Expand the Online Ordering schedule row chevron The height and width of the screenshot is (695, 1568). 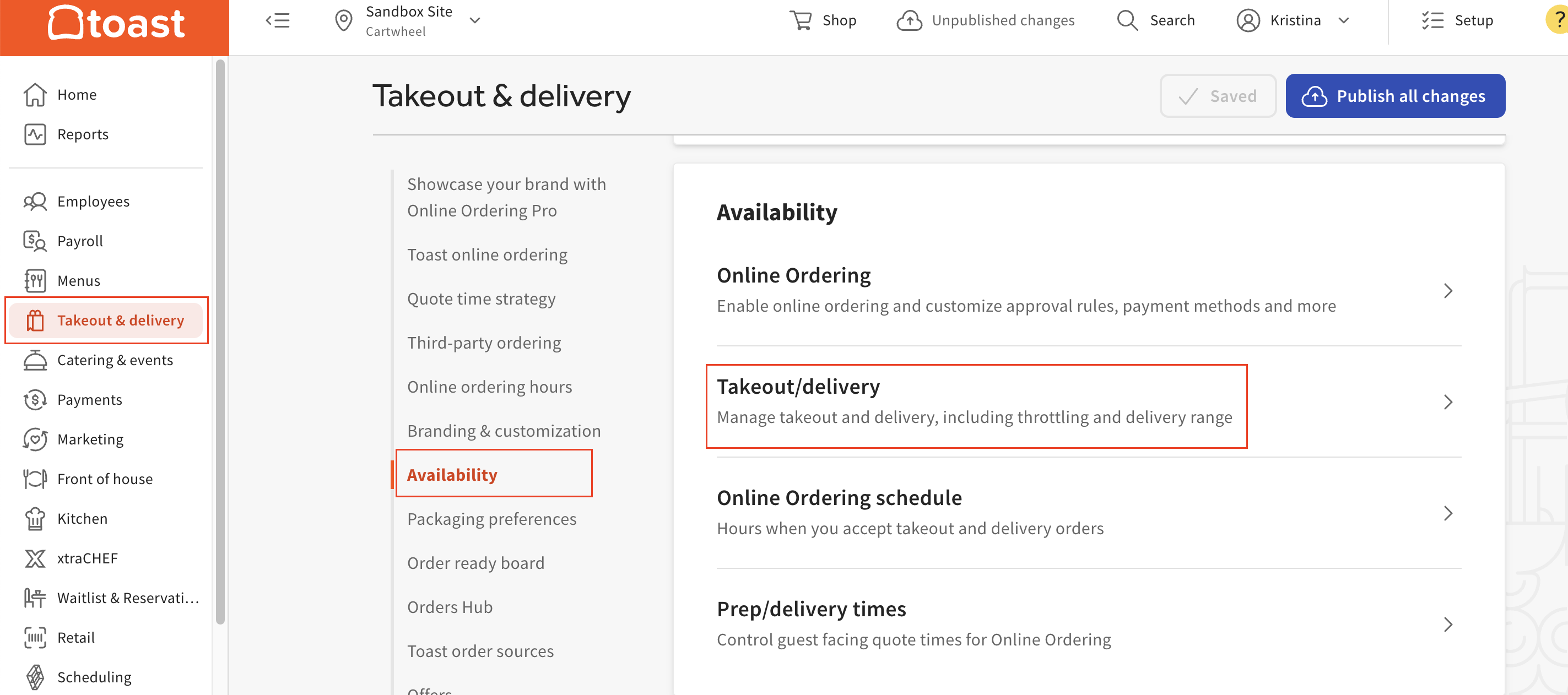1447,514
